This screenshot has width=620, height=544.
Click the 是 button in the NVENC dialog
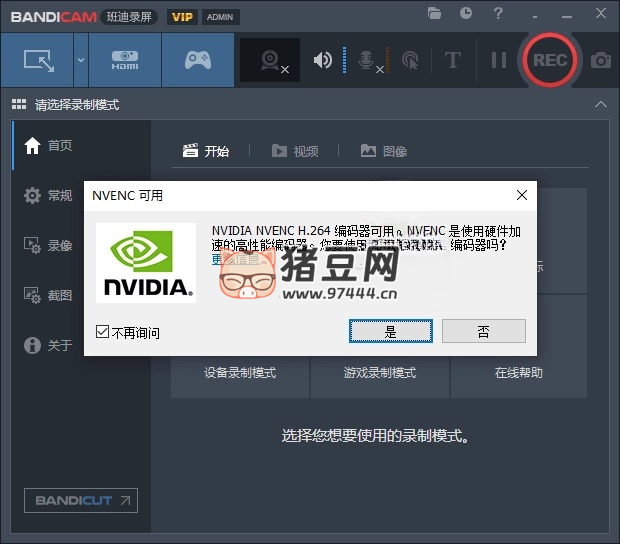pyautogui.click(x=391, y=331)
